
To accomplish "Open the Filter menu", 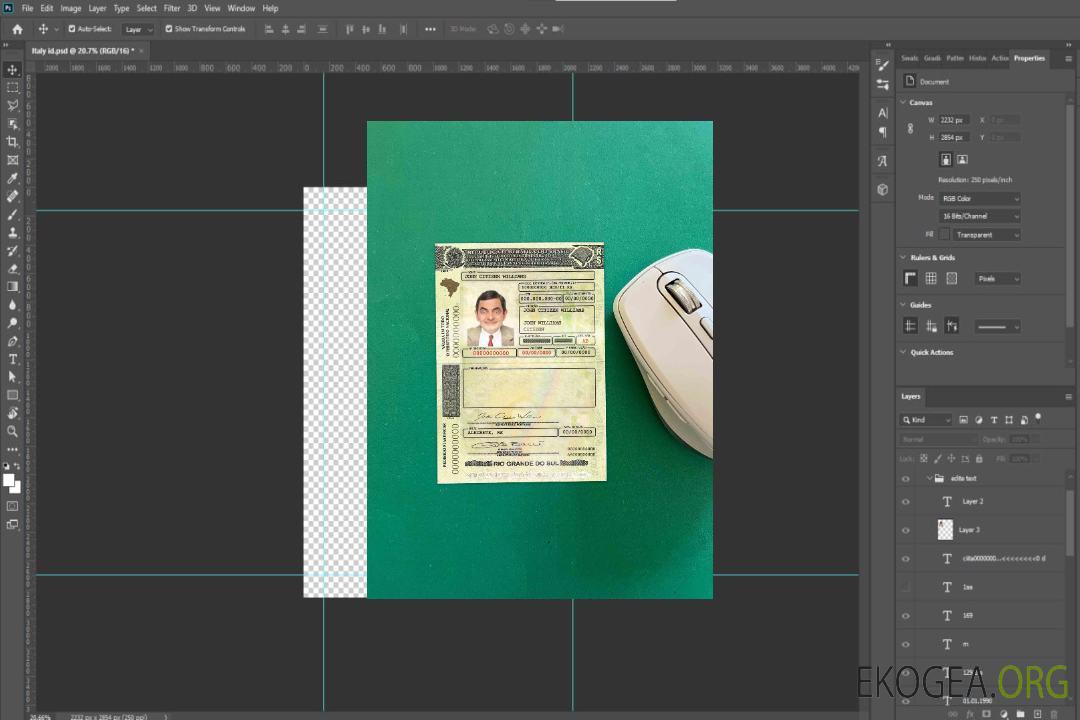I will [x=172, y=8].
